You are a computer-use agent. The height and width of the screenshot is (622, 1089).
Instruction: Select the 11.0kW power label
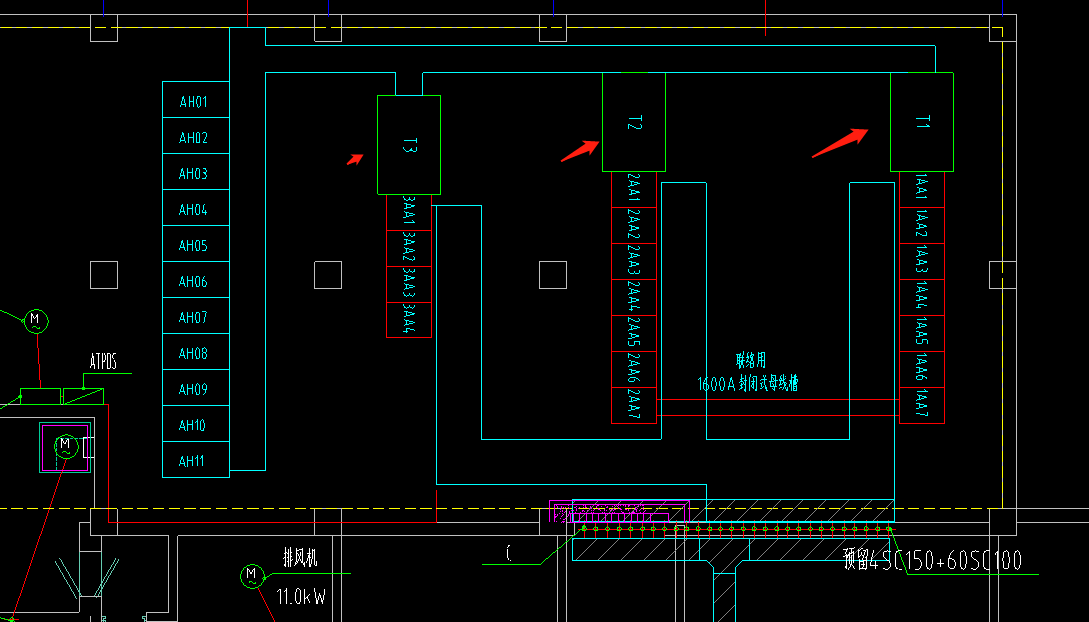(x=301, y=596)
